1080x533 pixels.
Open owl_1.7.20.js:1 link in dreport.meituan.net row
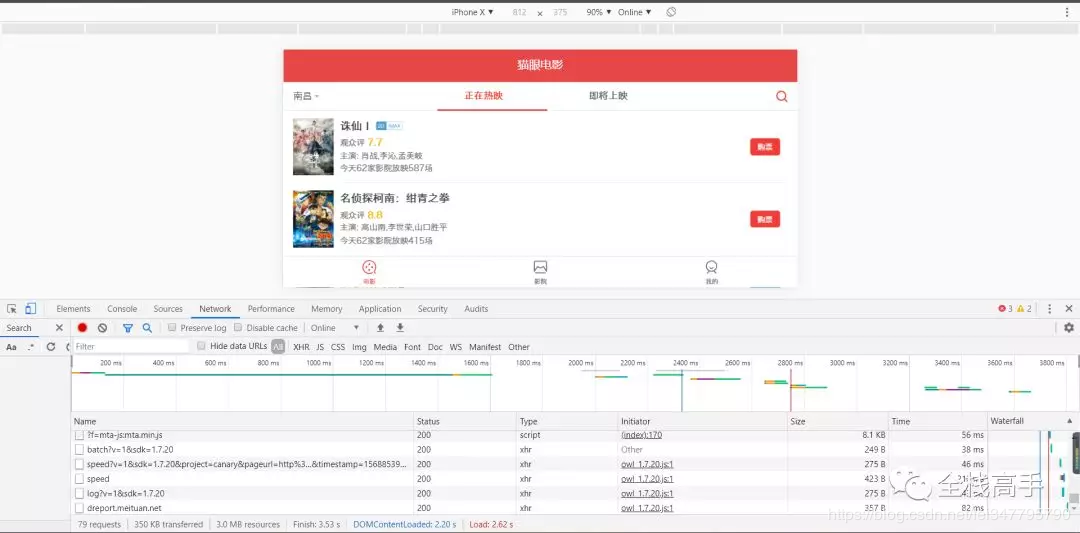647,508
